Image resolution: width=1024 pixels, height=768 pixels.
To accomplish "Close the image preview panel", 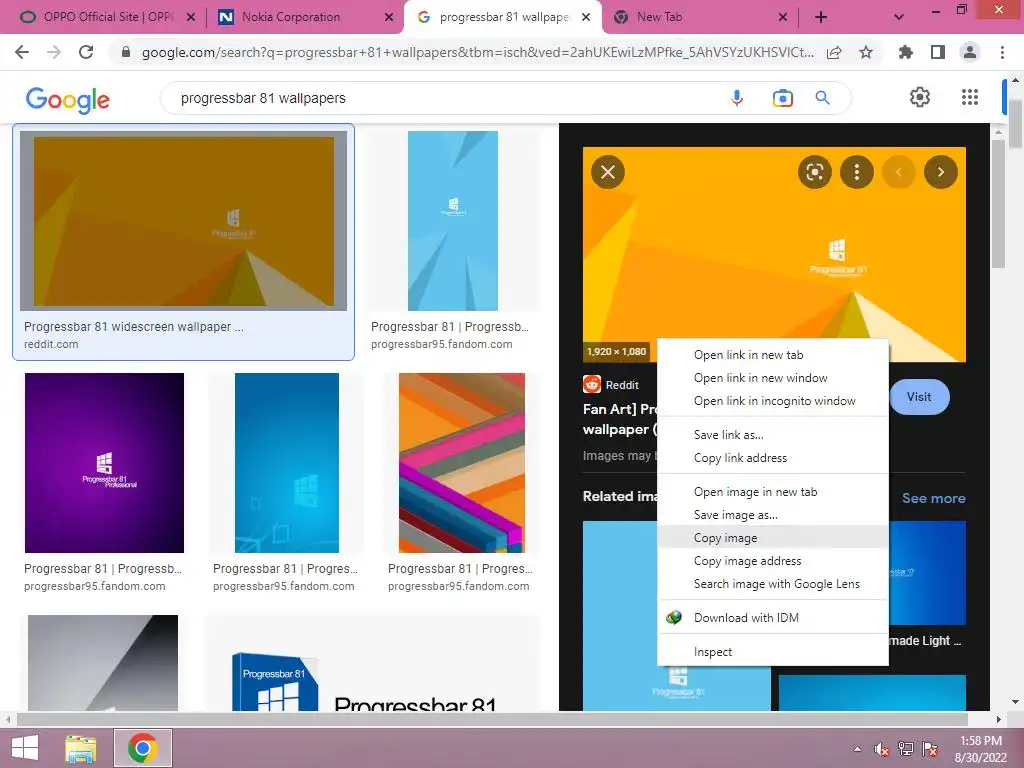I will coord(608,172).
